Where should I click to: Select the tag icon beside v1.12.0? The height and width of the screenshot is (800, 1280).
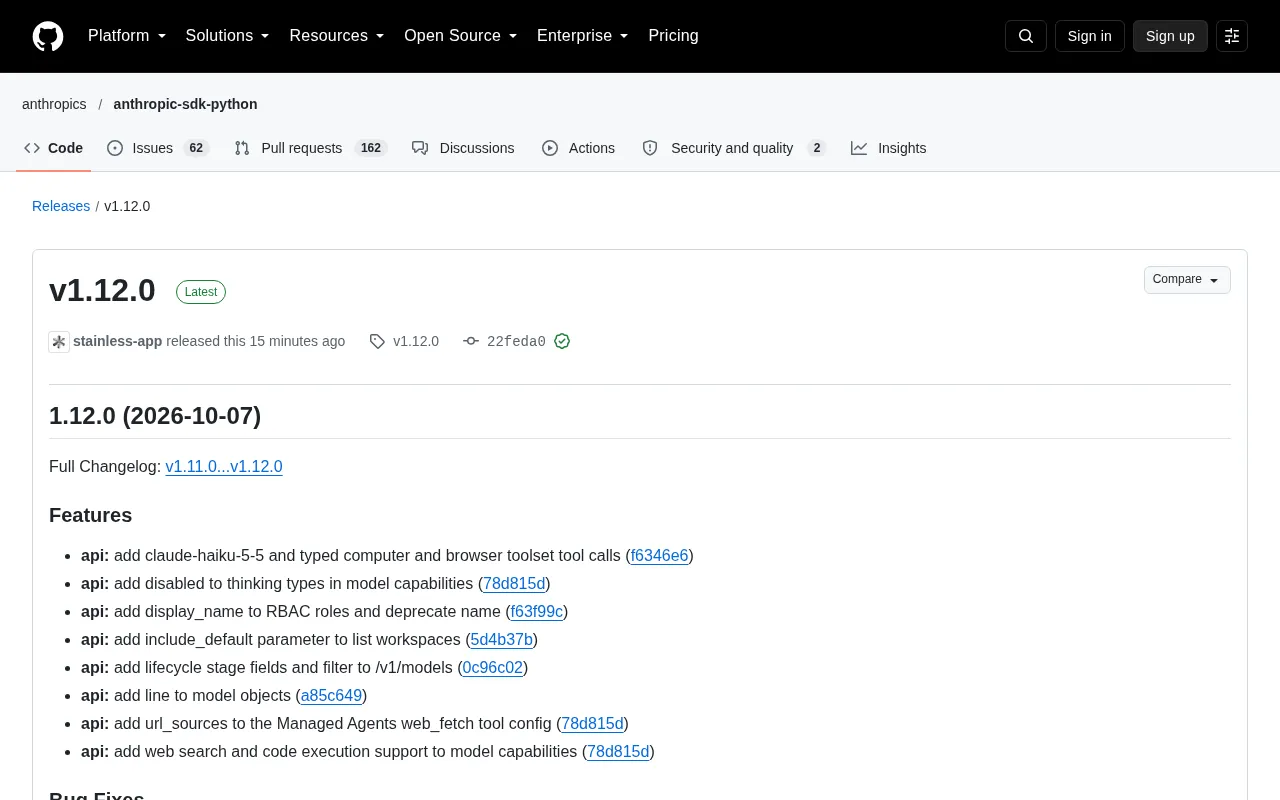(377, 341)
